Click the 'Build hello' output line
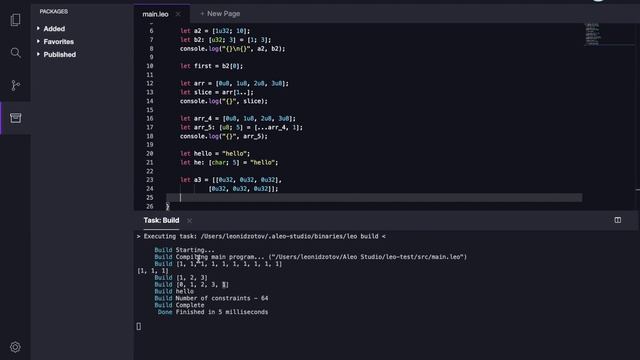 click(x=174, y=291)
